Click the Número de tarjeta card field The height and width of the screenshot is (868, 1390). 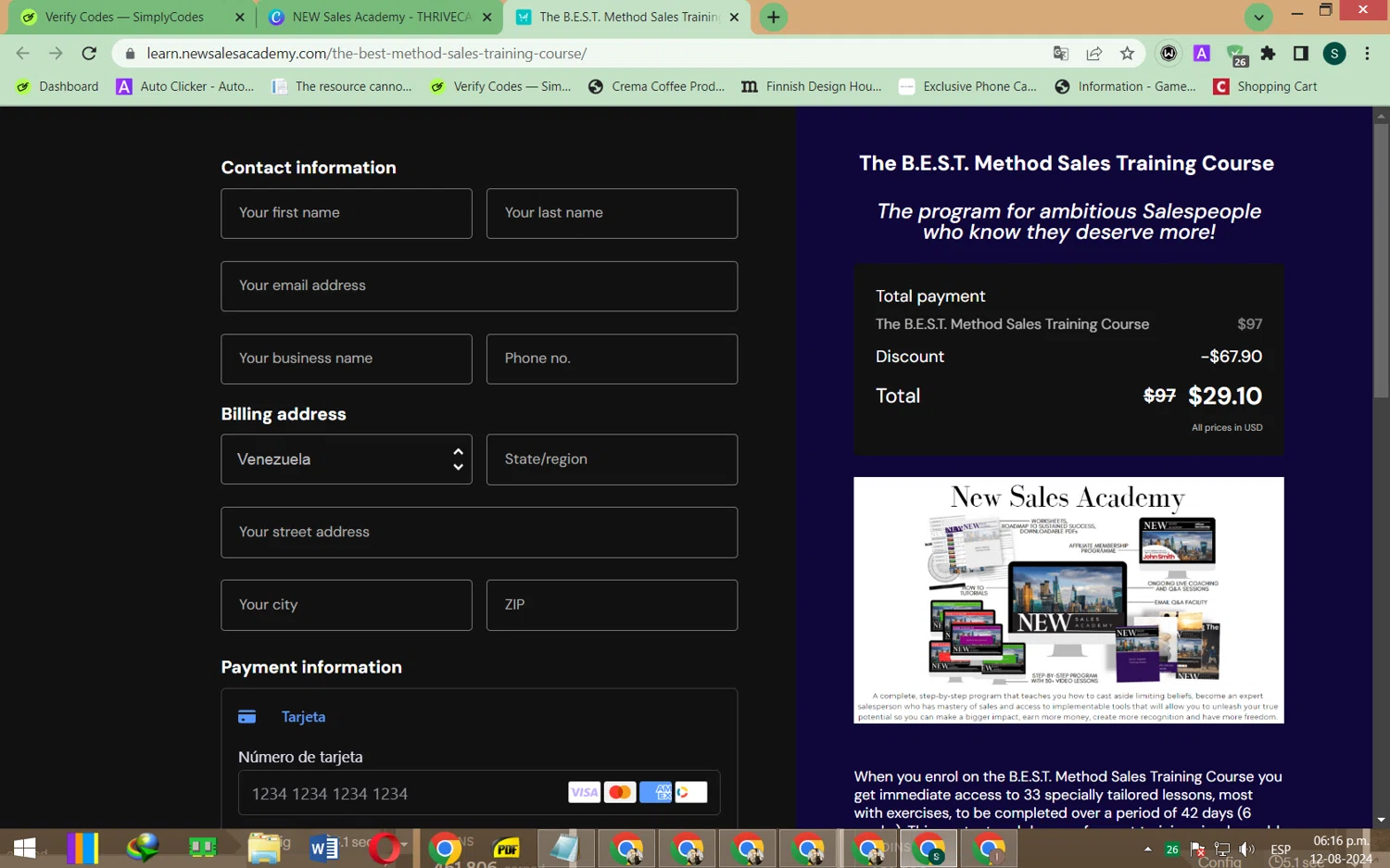pos(479,794)
